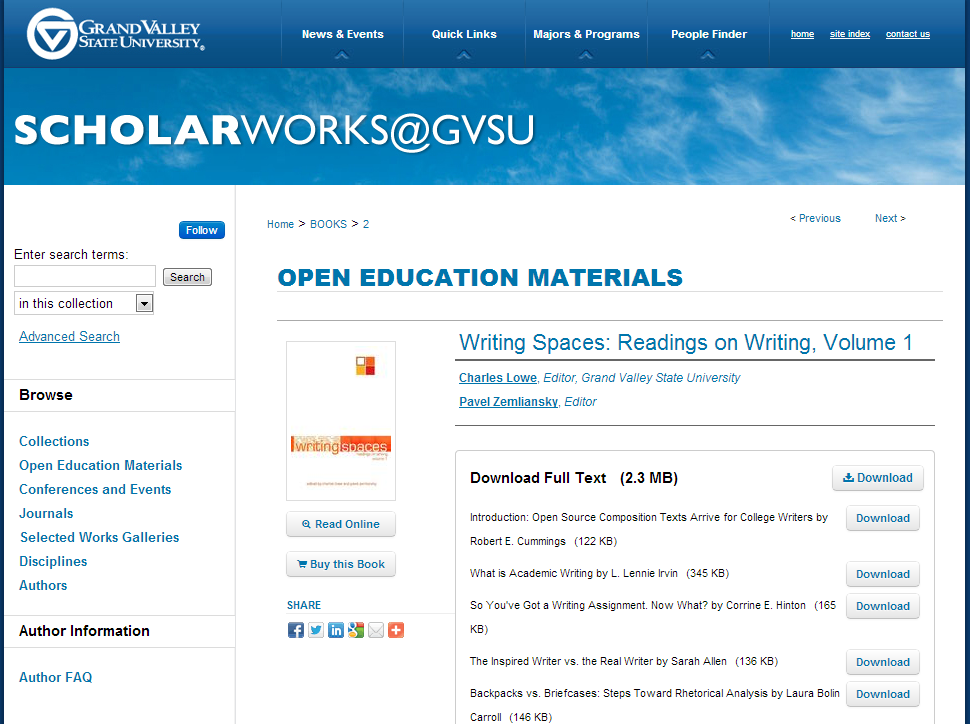
Task: Go to Home breadcrumb
Action: (280, 224)
